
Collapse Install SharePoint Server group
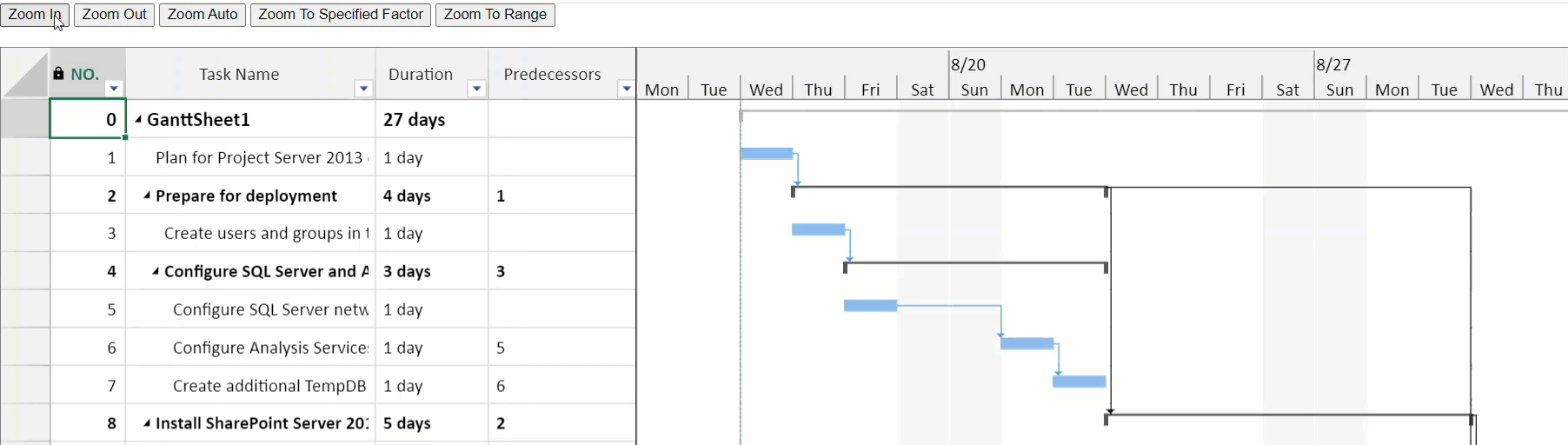[147, 423]
